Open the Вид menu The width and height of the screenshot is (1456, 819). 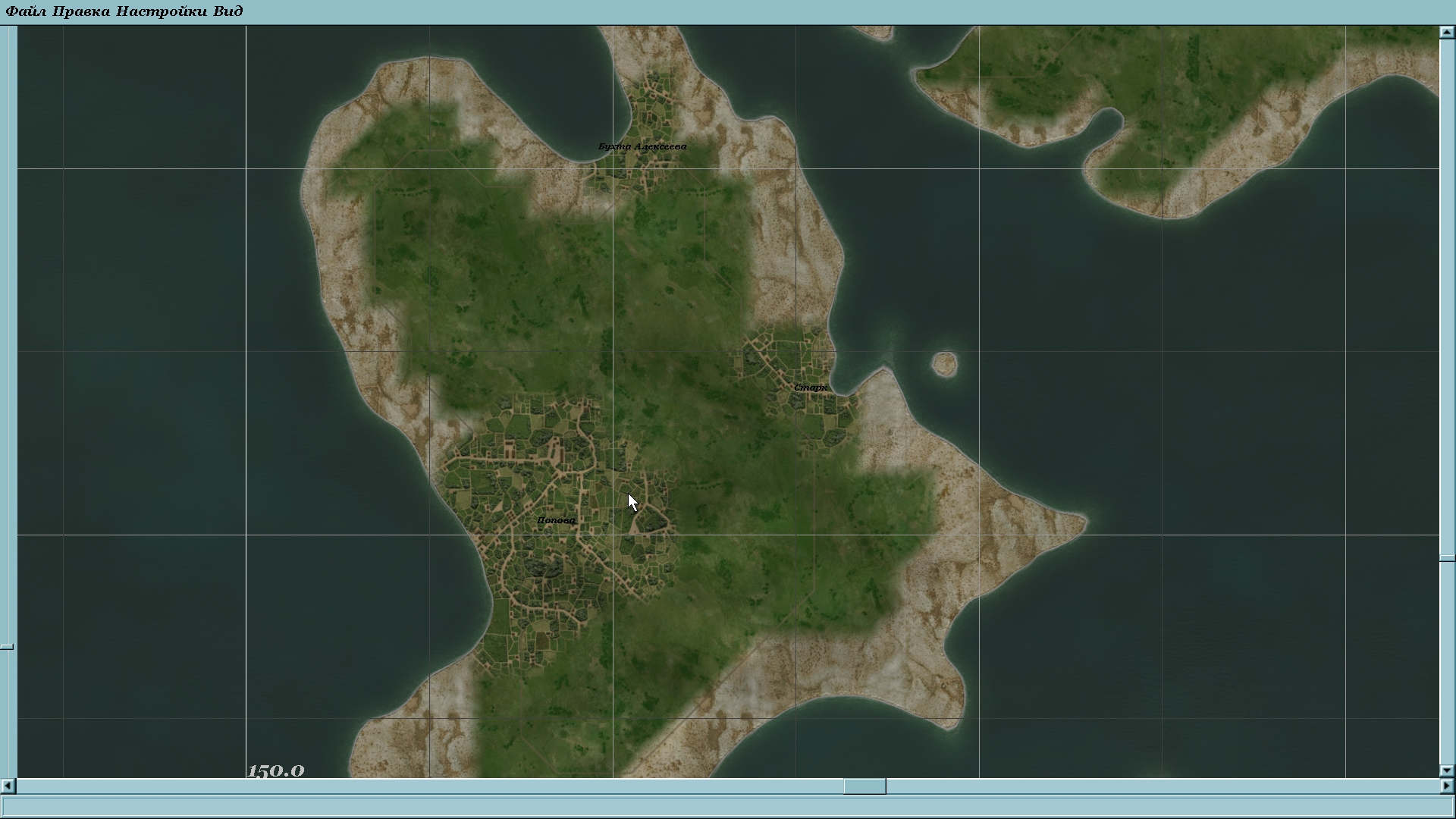(228, 11)
